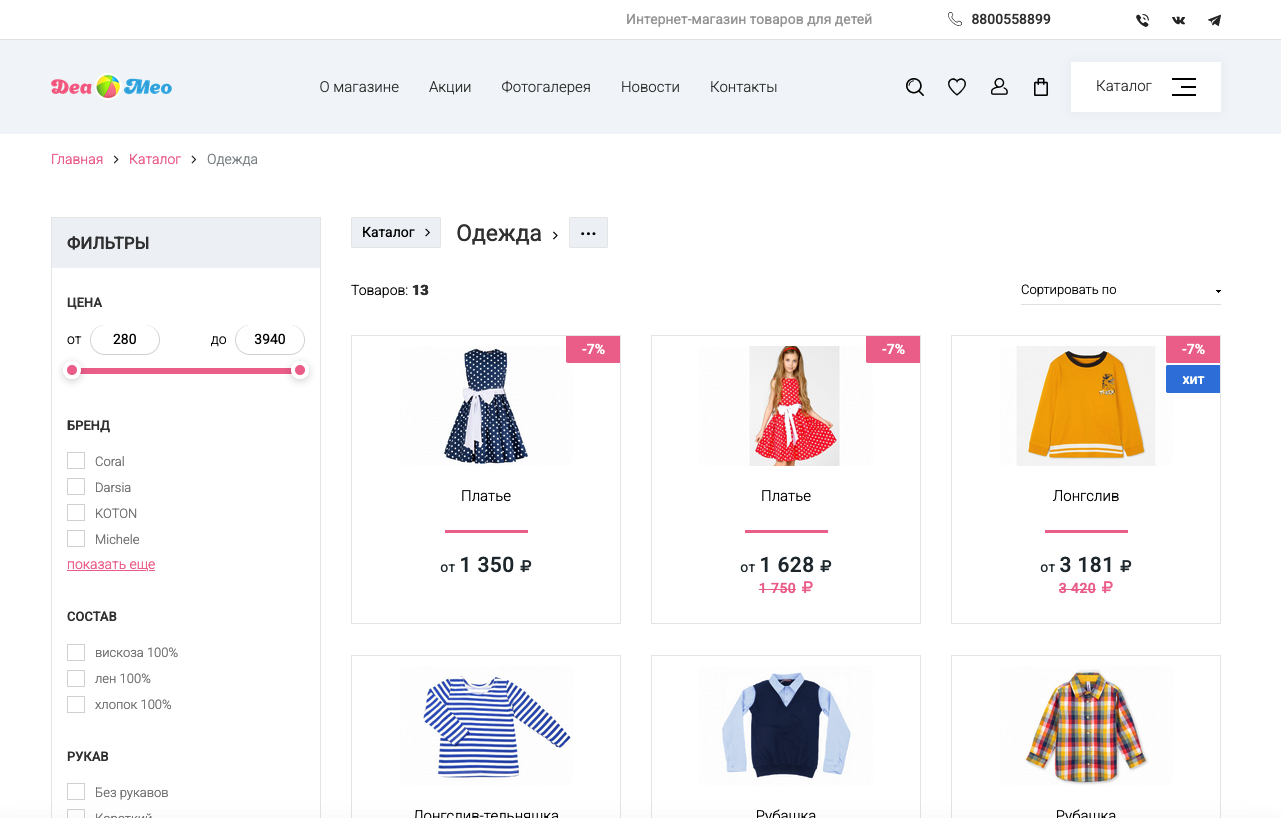Viewport: 1281px width, 818px height.
Task: Enable the KOTON brand filter
Action: (76, 513)
